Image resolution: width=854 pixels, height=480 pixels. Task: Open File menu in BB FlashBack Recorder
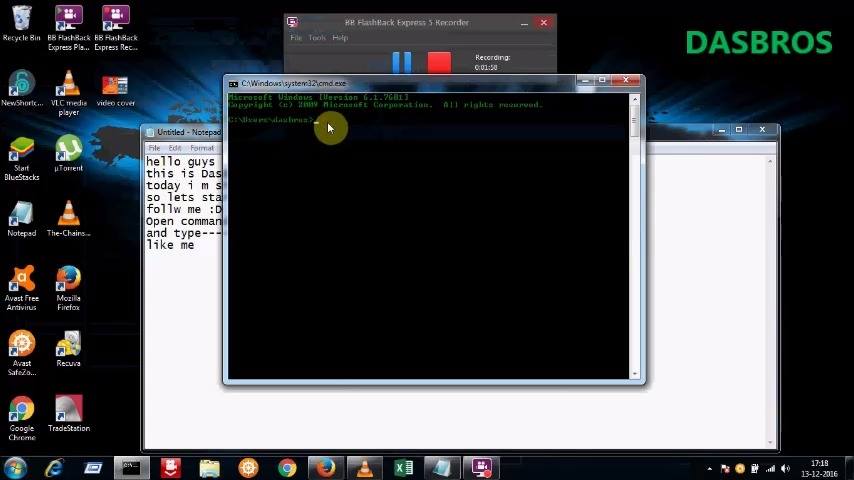[296, 38]
